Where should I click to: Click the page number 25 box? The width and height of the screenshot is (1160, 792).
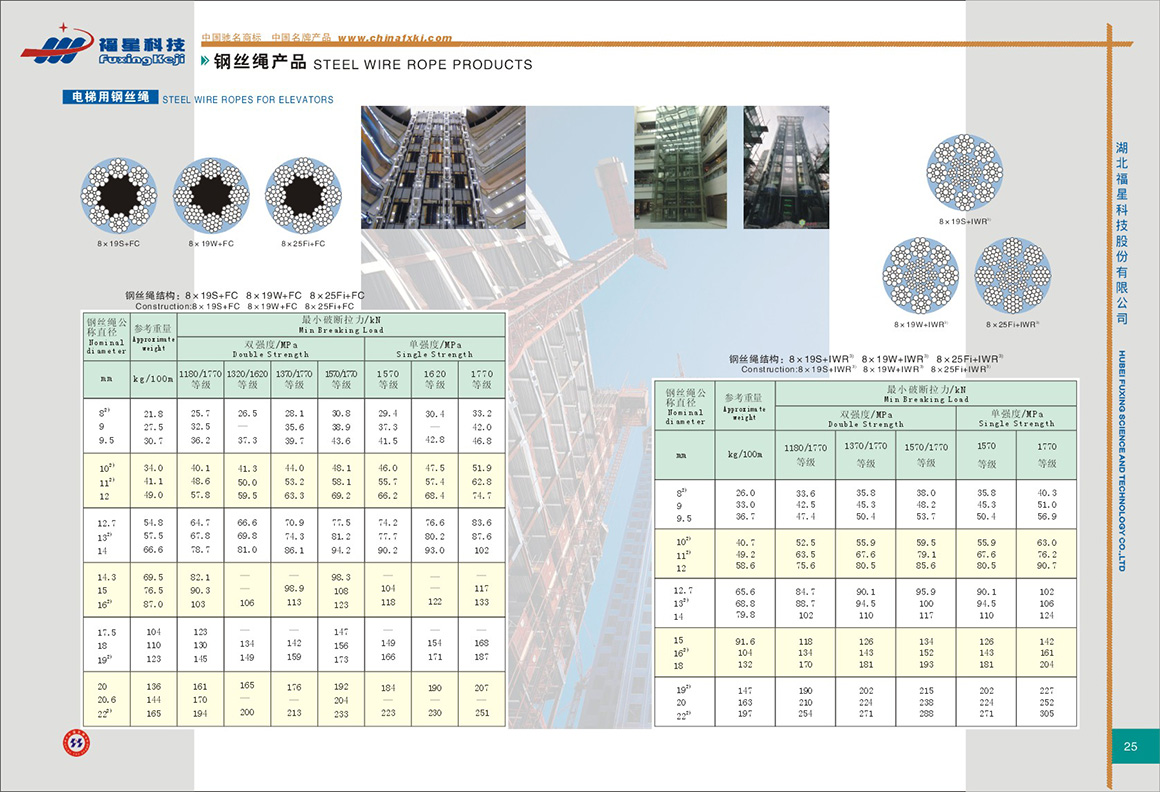1131,745
